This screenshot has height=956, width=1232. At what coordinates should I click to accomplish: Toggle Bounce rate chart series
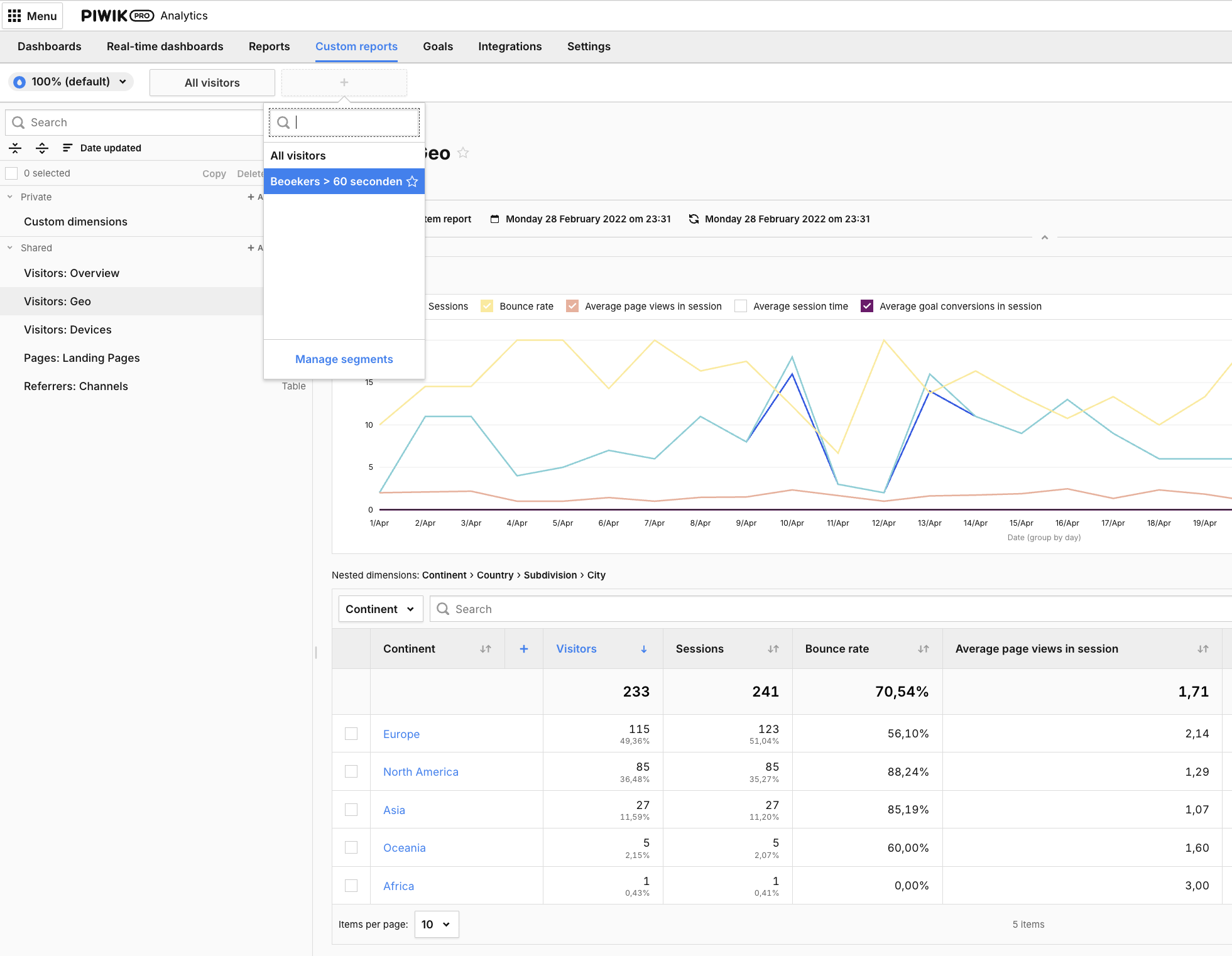click(487, 307)
